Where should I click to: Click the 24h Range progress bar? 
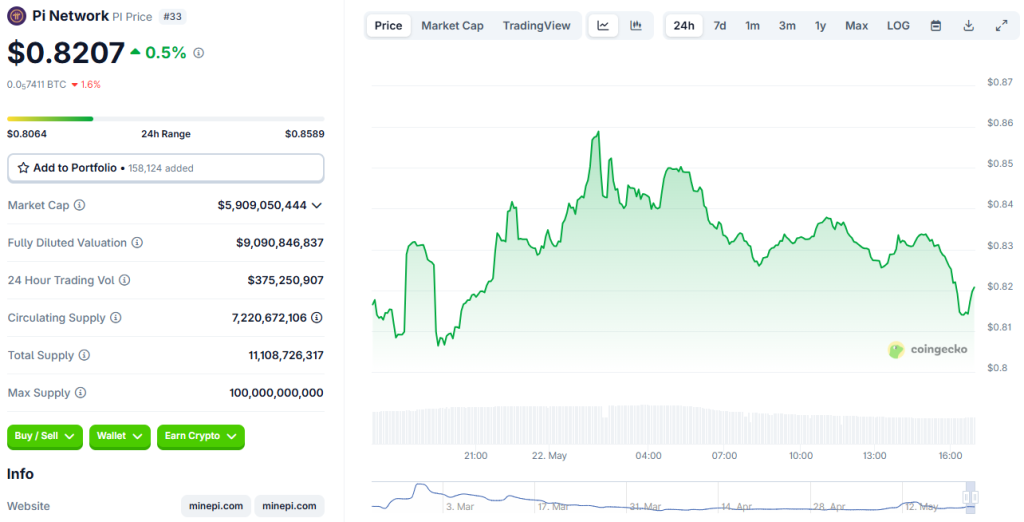pyautogui.click(x=165, y=119)
